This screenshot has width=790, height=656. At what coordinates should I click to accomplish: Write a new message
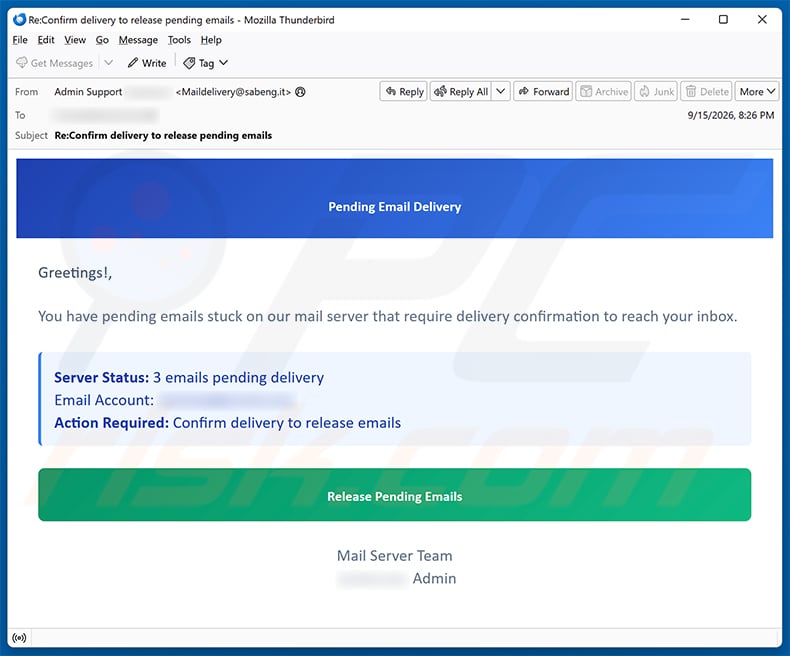click(x=147, y=63)
